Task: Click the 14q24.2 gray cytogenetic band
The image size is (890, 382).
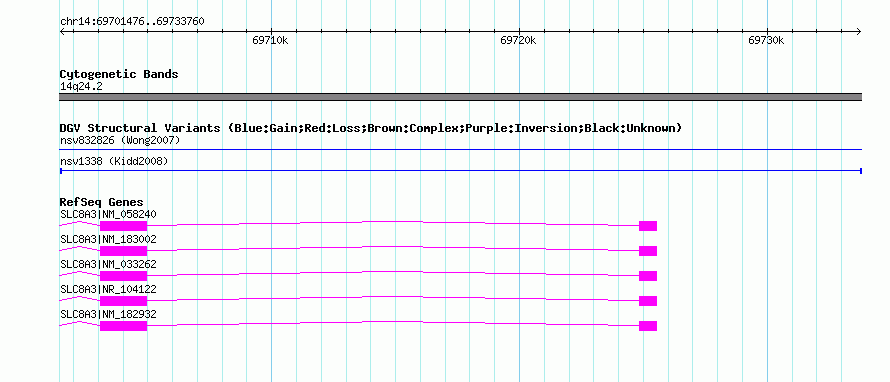Action: coord(460,97)
